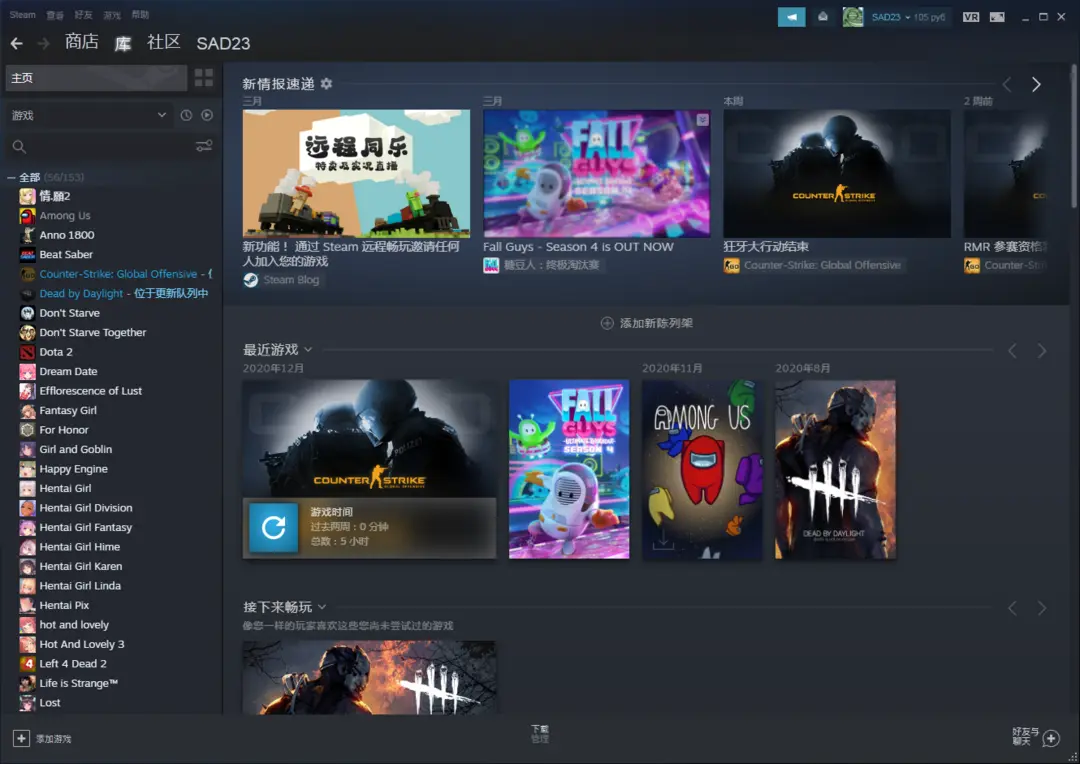Viewport: 1080px width, 764px height.
Task: Click the main page vertical scrollbar
Action: point(1073,135)
